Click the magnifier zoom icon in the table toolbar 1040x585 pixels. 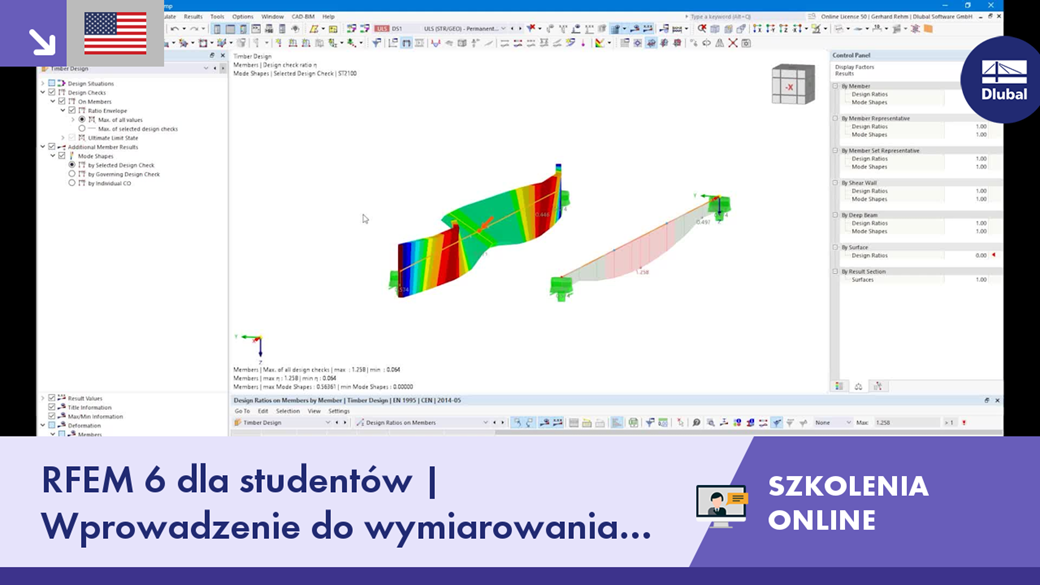pos(713,421)
